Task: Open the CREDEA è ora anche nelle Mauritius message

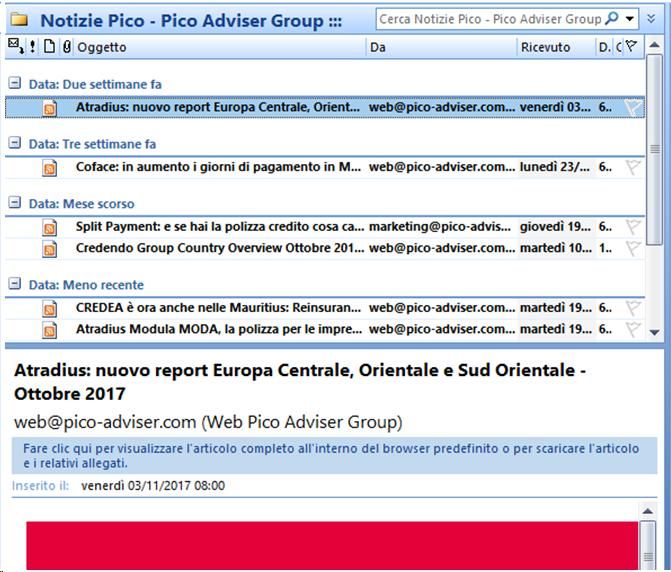Action: 325,308
